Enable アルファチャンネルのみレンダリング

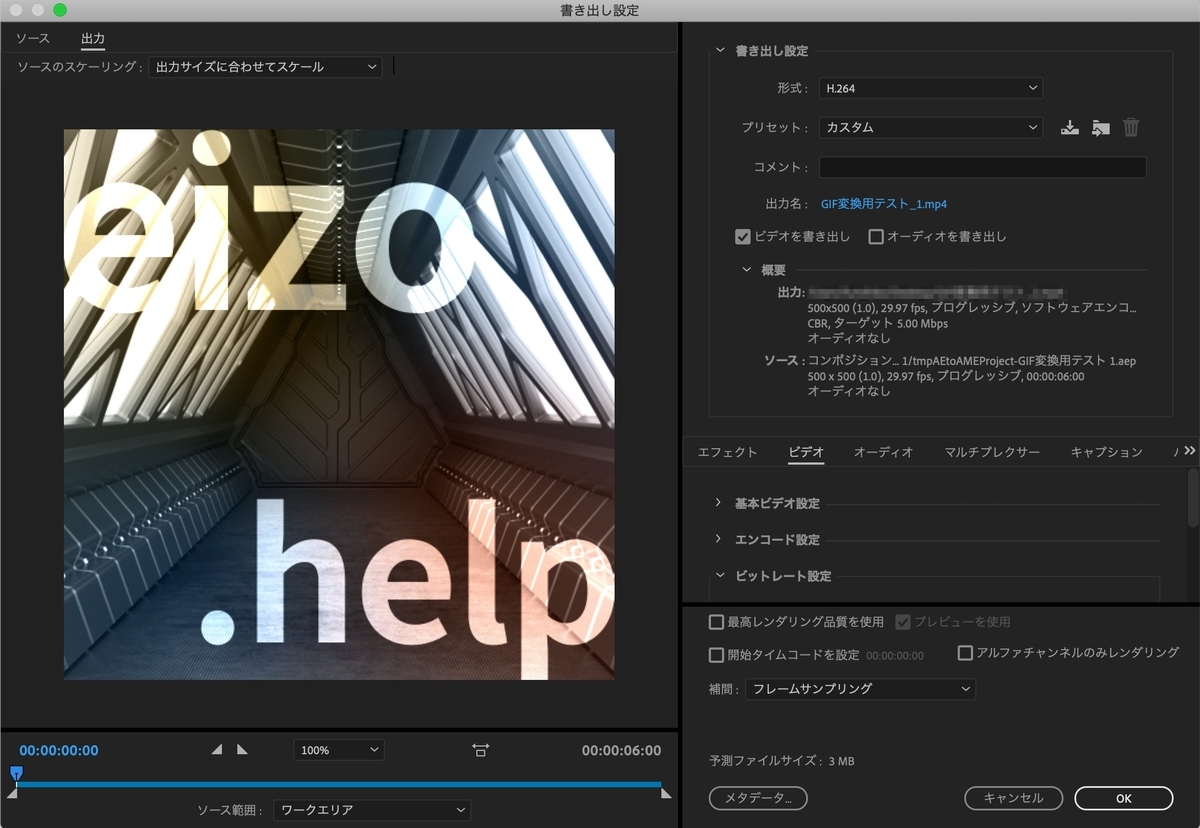pos(966,653)
